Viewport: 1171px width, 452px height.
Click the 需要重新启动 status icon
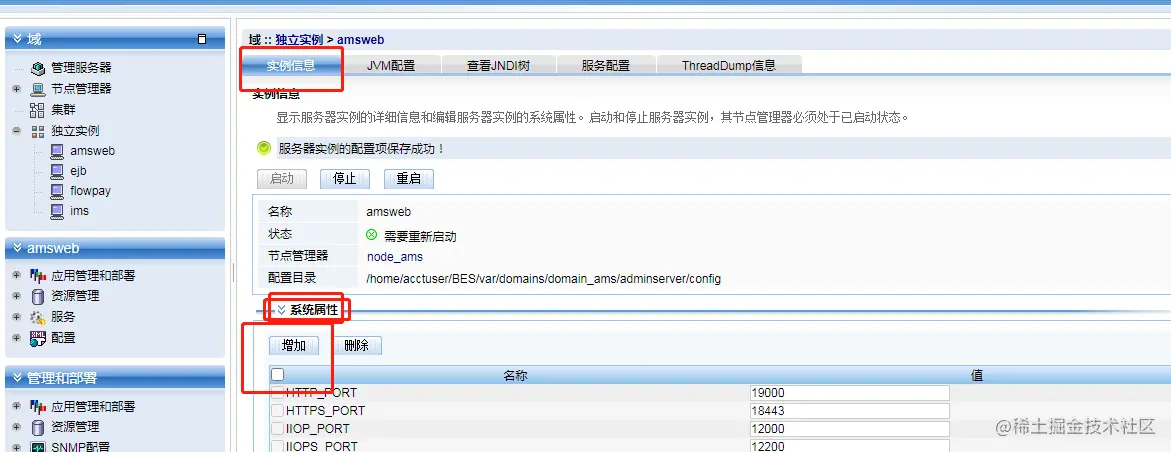(x=371, y=235)
